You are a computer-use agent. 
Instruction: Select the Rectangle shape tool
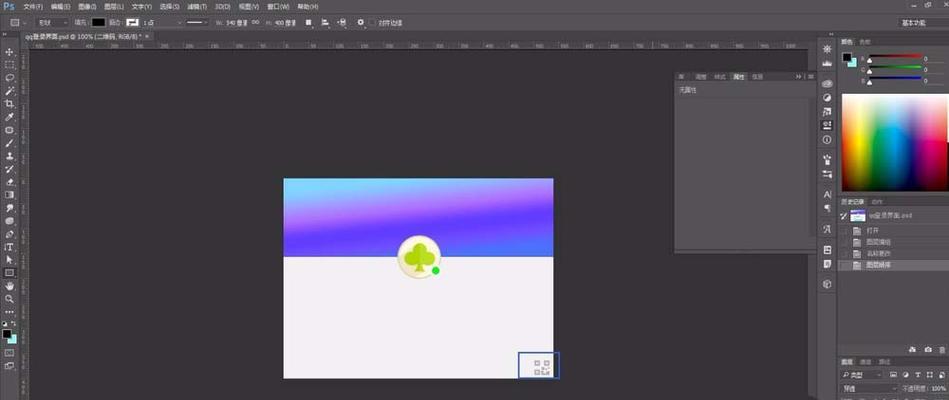pos(9,273)
